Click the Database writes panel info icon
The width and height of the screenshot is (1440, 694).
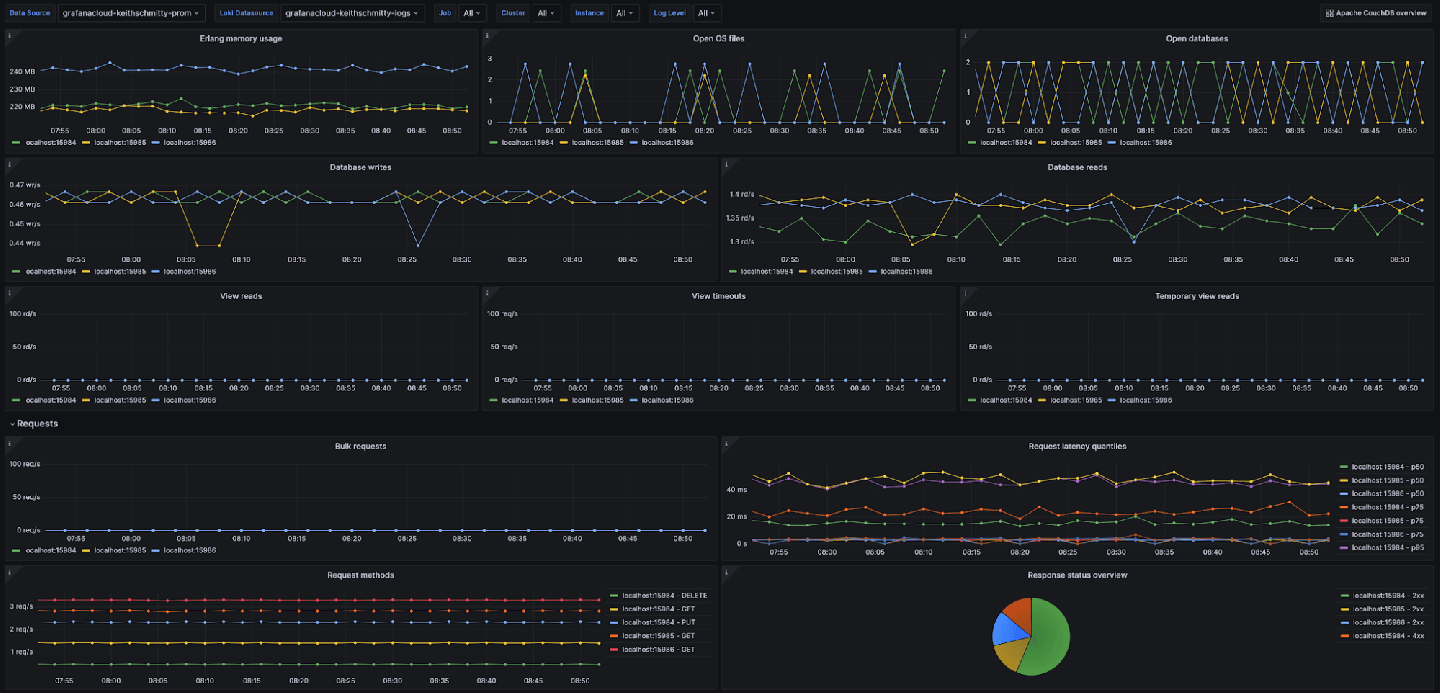(x=11, y=164)
